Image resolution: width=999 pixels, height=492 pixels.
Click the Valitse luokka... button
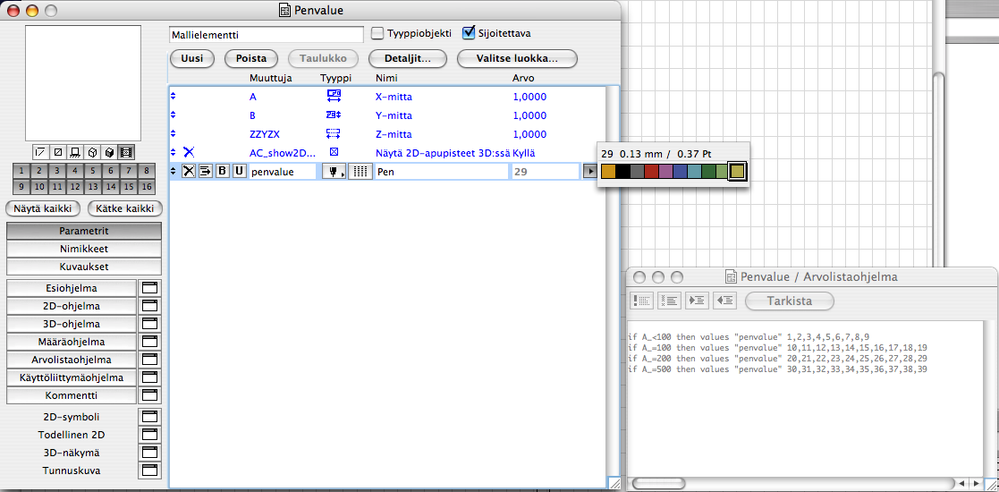pyautogui.click(x=517, y=58)
